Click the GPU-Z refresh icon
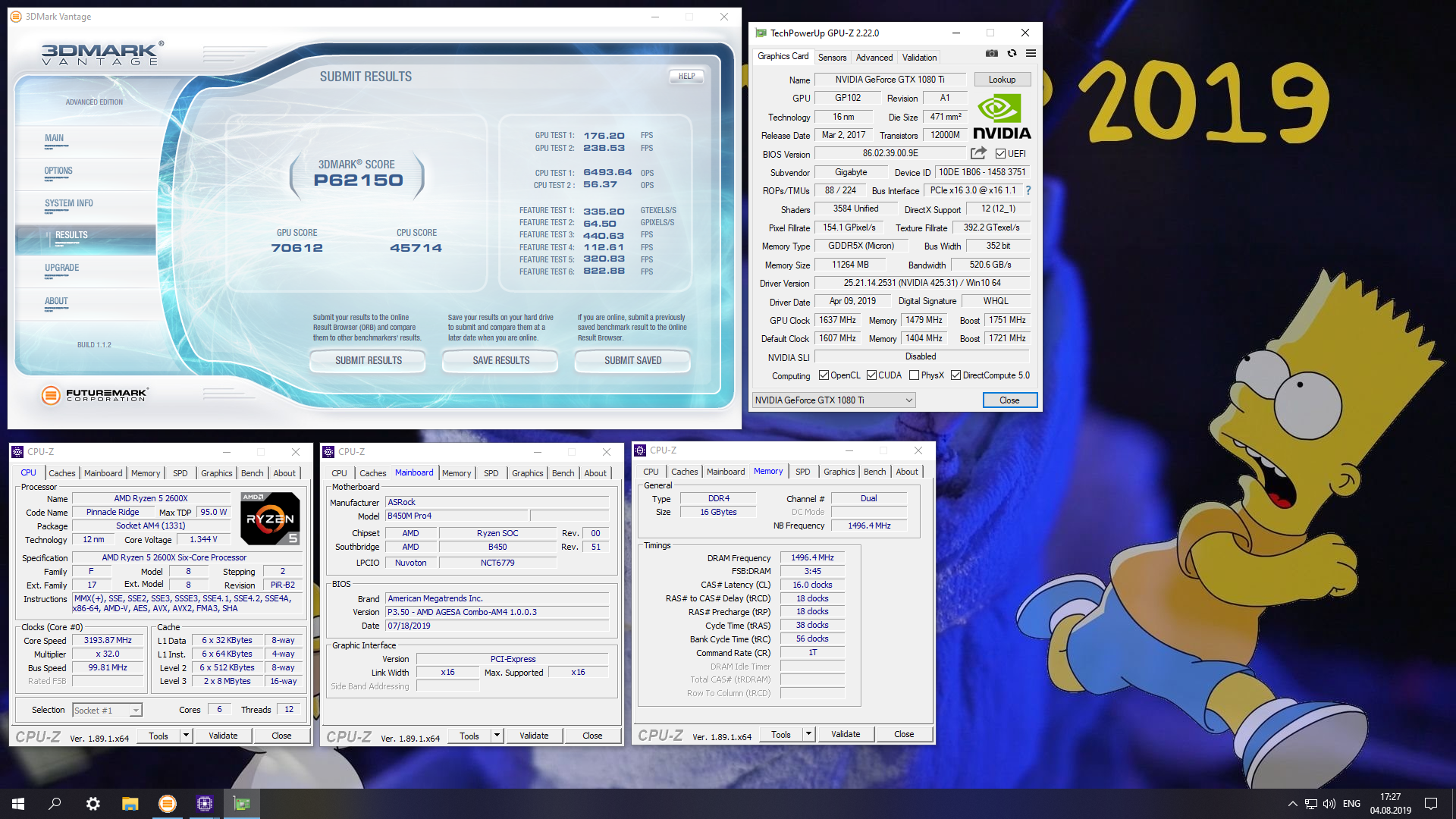Viewport: 1456px width, 819px height. pyautogui.click(x=1012, y=53)
